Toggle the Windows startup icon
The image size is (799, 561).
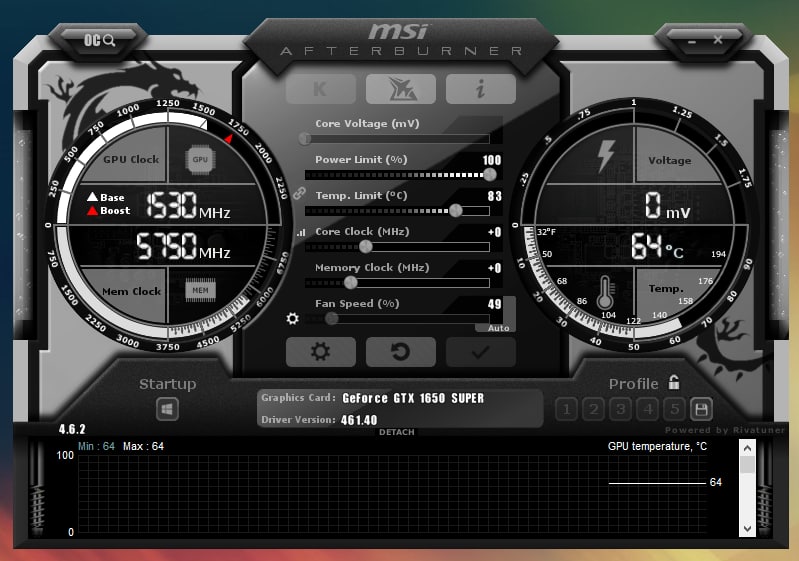pyautogui.click(x=168, y=409)
